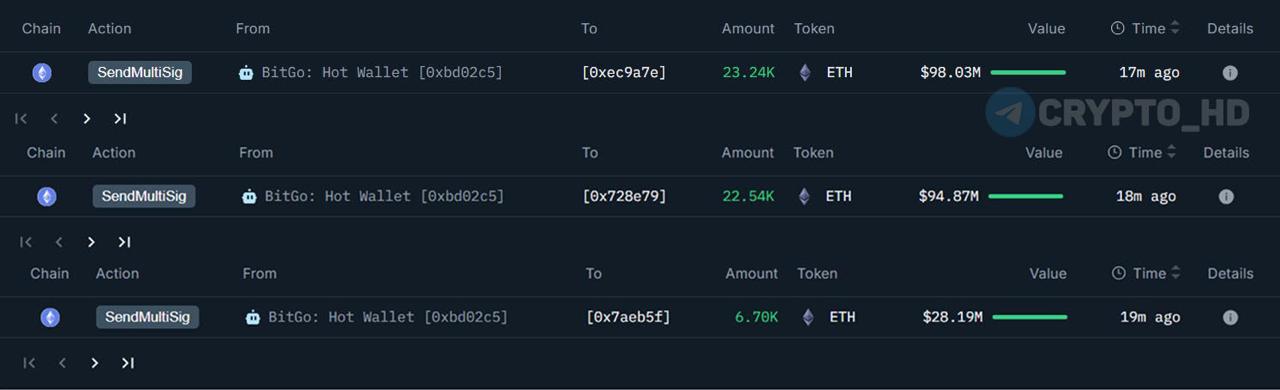1280x390 pixels.
Task: Jump to last page under the second table
Action: tap(124, 242)
